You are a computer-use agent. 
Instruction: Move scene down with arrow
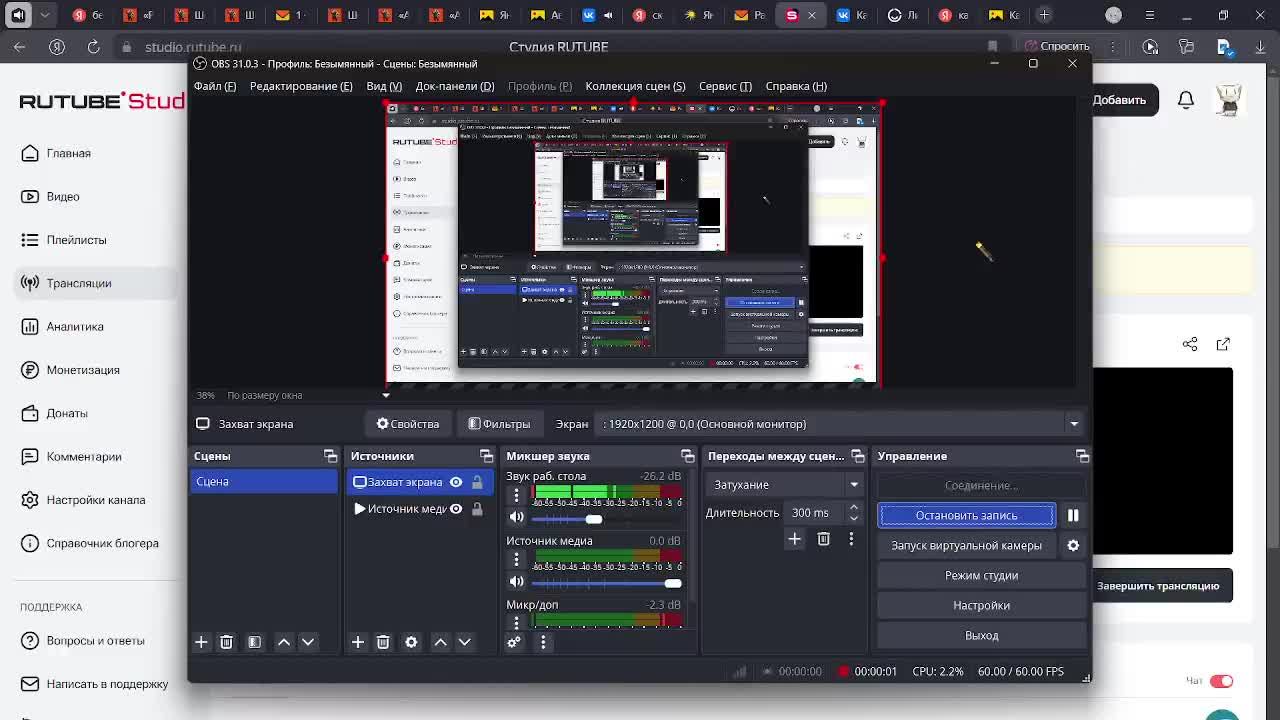click(x=308, y=642)
